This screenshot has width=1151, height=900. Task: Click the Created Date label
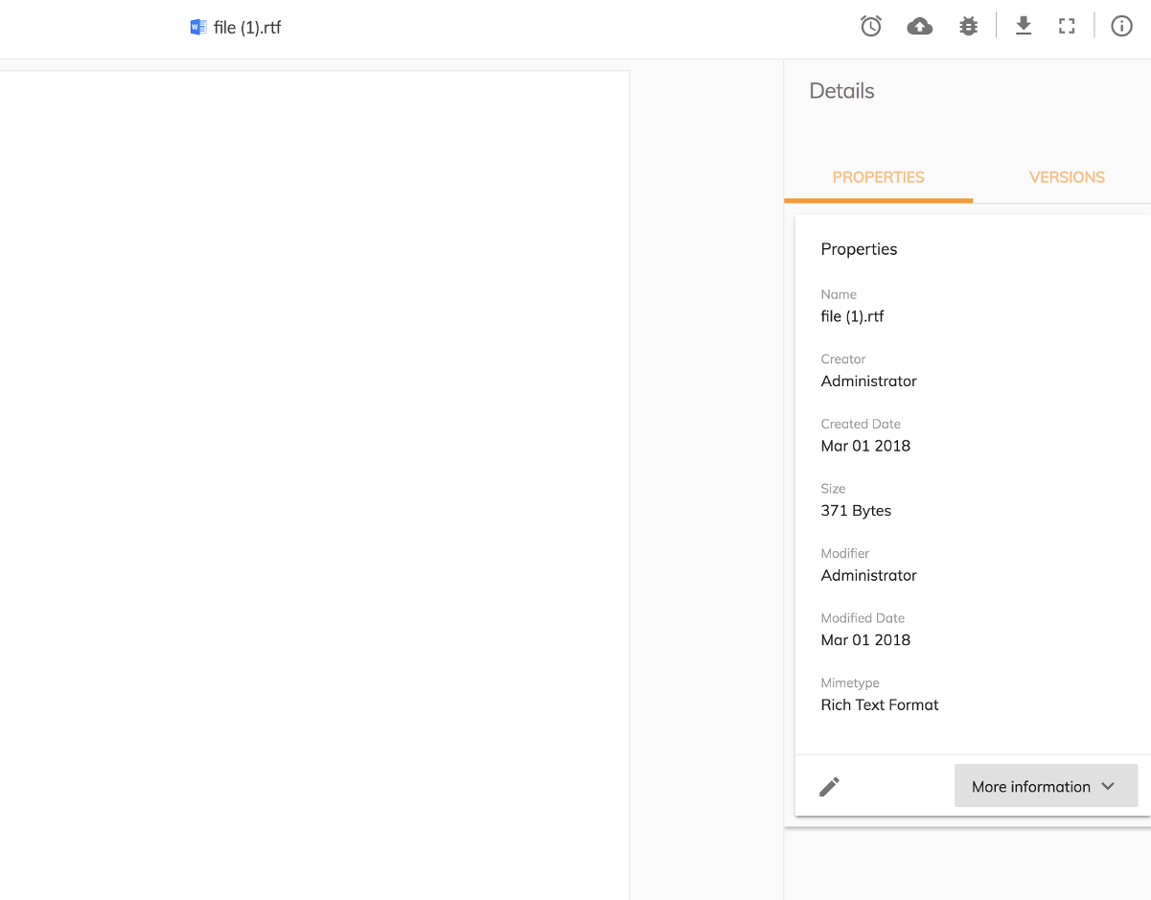tap(860, 424)
